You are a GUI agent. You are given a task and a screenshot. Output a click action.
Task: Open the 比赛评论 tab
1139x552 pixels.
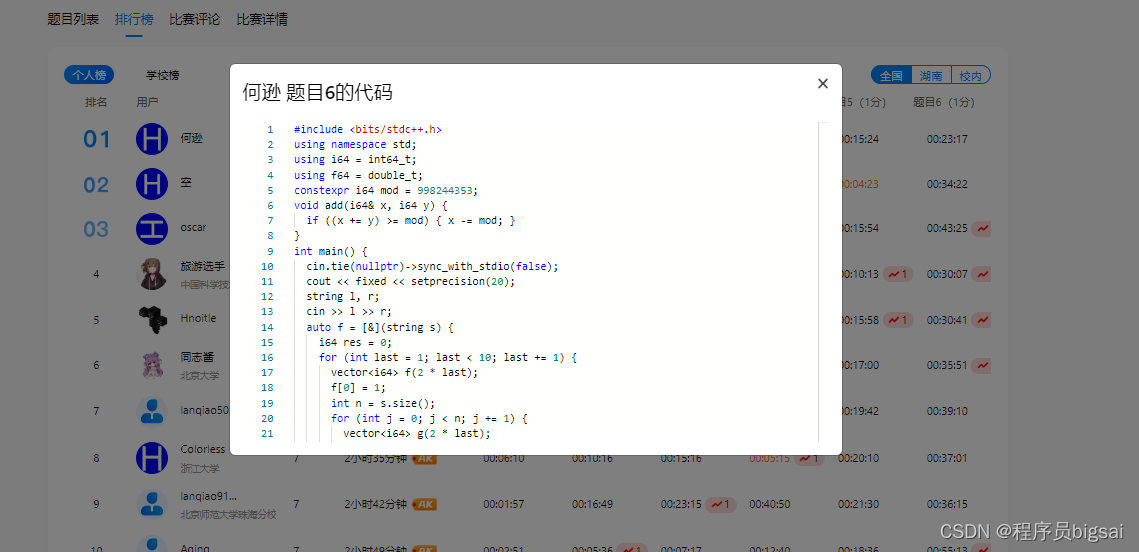(x=195, y=20)
